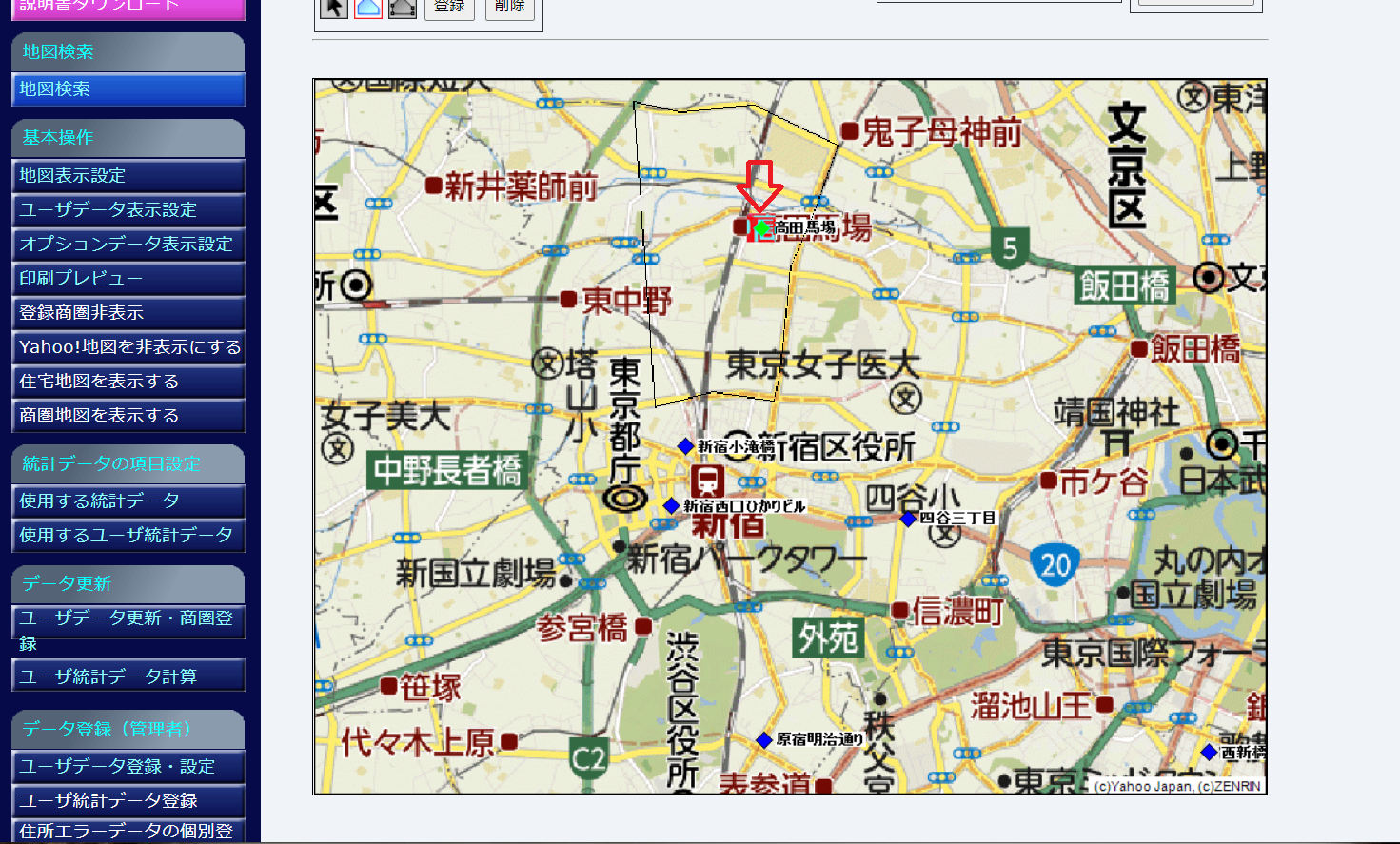Image resolution: width=1400 pixels, height=844 pixels.
Task: Open ユーザ統計データ計算 menu item
Action: tap(128, 677)
